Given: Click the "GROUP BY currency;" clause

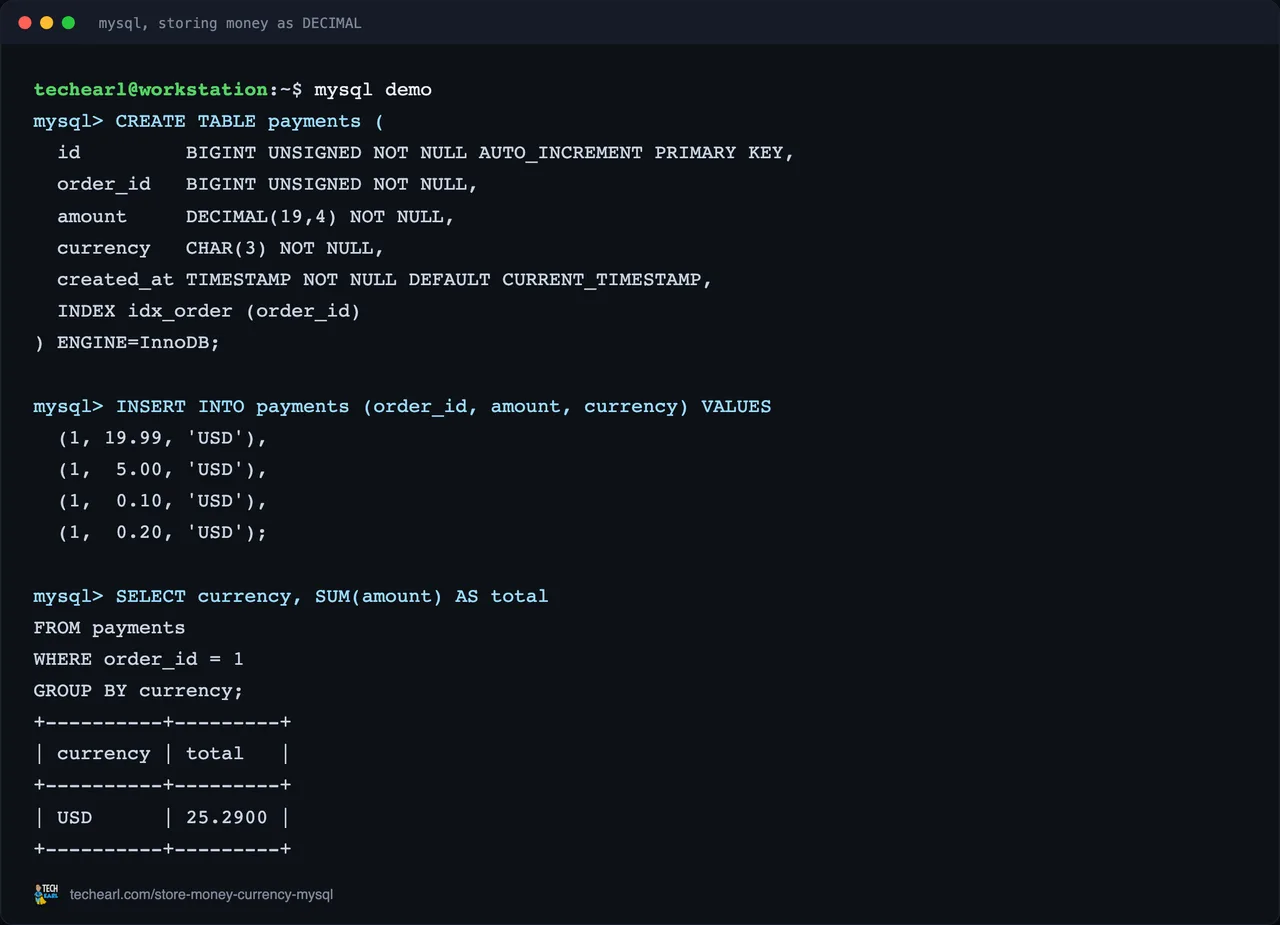Looking at the screenshot, I should click(x=139, y=691).
